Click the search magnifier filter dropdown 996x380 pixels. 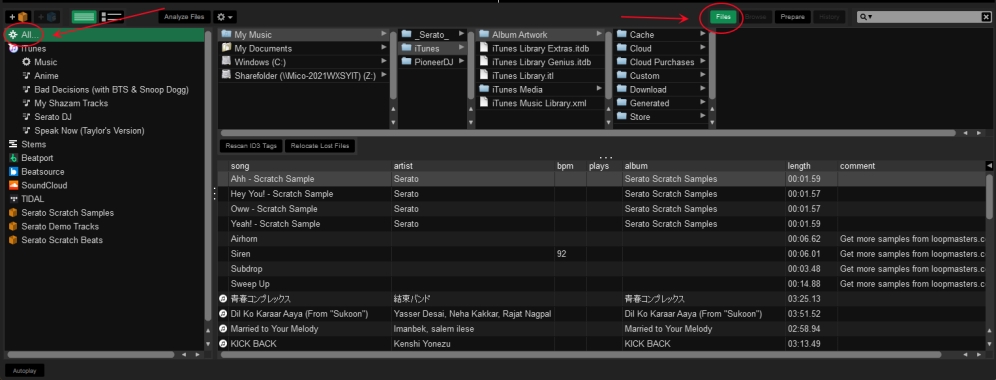(866, 17)
